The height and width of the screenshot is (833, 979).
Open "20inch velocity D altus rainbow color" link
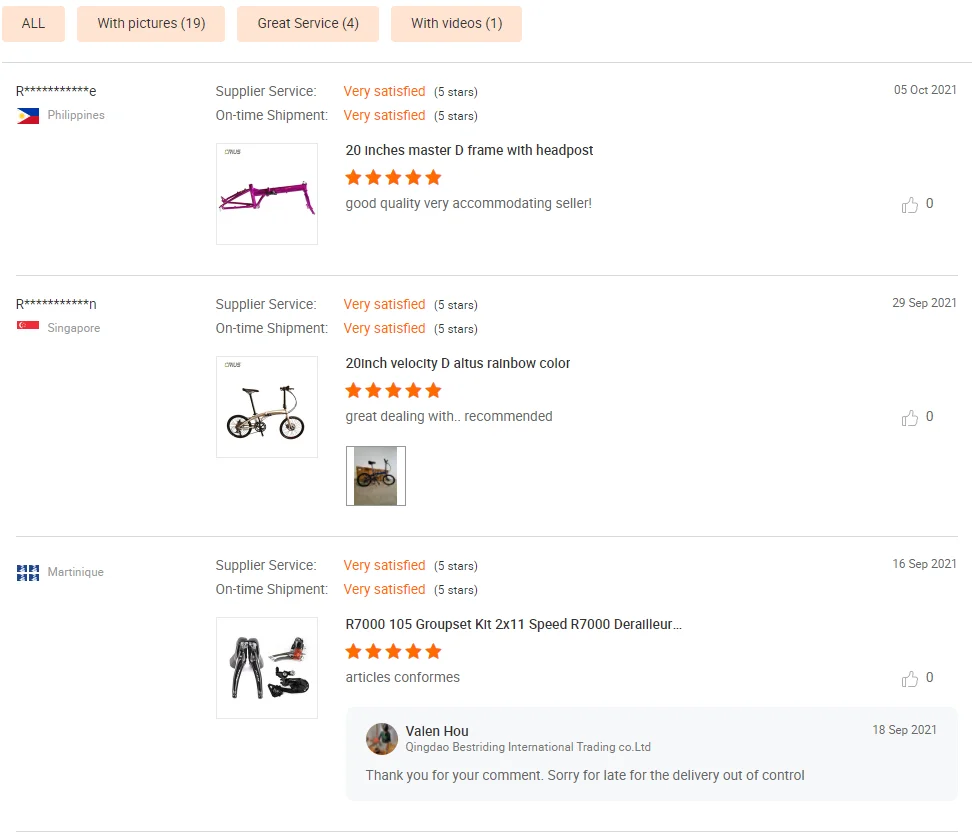coord(458,363)
